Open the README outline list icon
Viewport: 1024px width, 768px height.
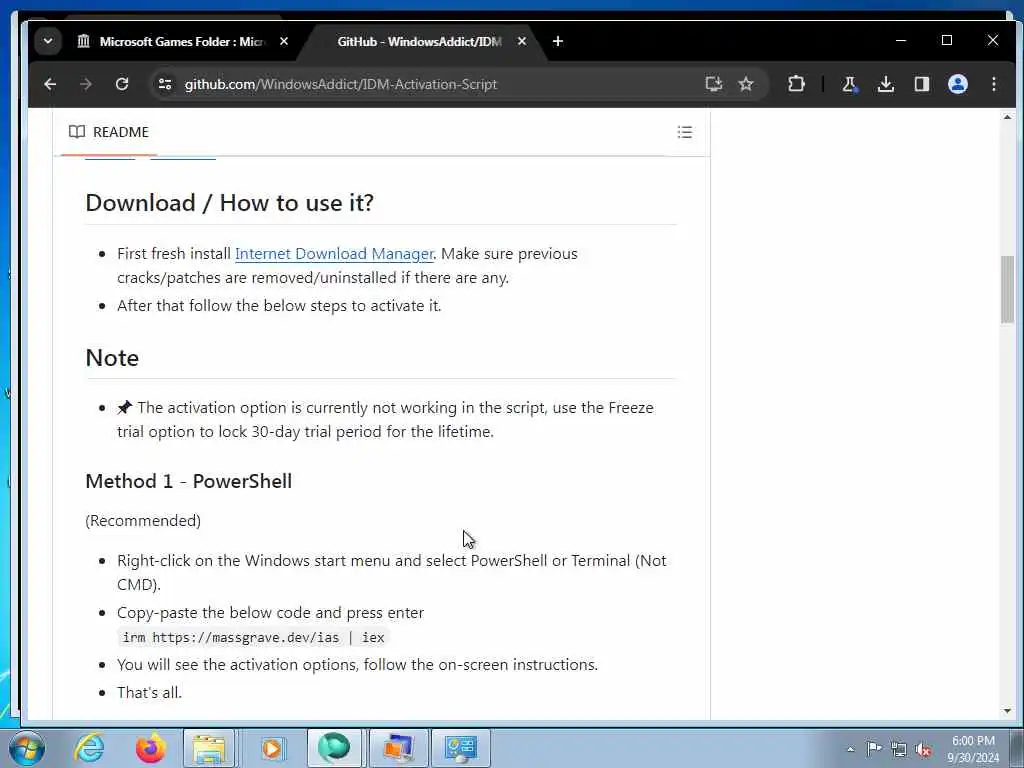(684, 133)
